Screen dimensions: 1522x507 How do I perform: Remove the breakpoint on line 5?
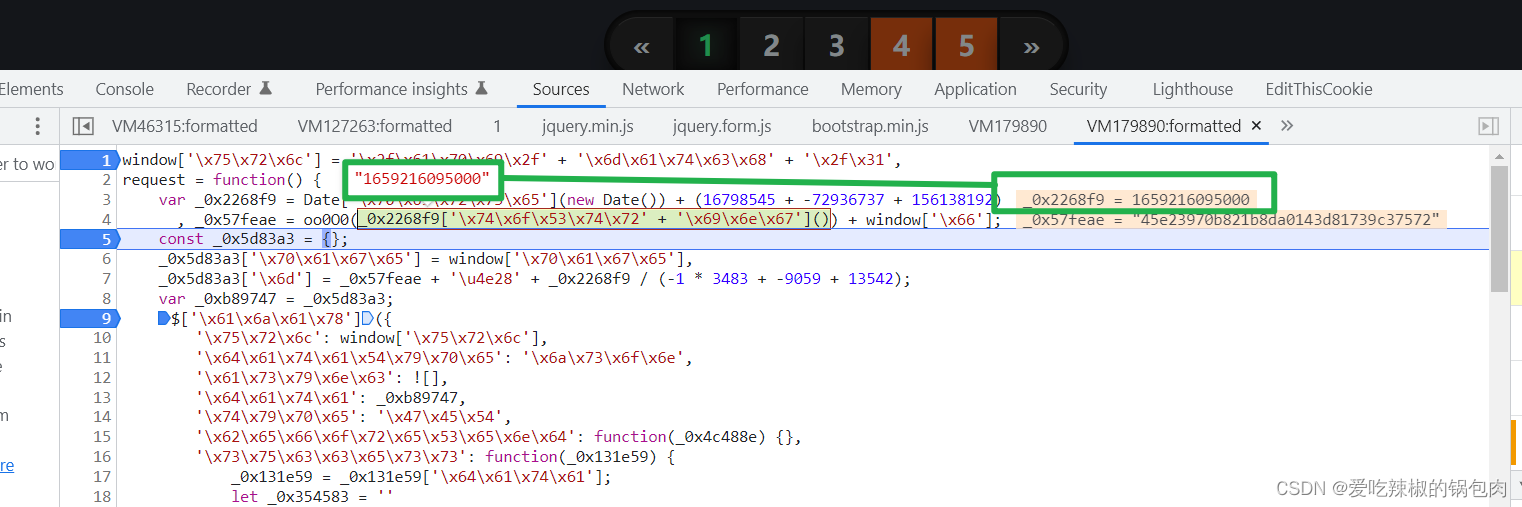(90, 239)
